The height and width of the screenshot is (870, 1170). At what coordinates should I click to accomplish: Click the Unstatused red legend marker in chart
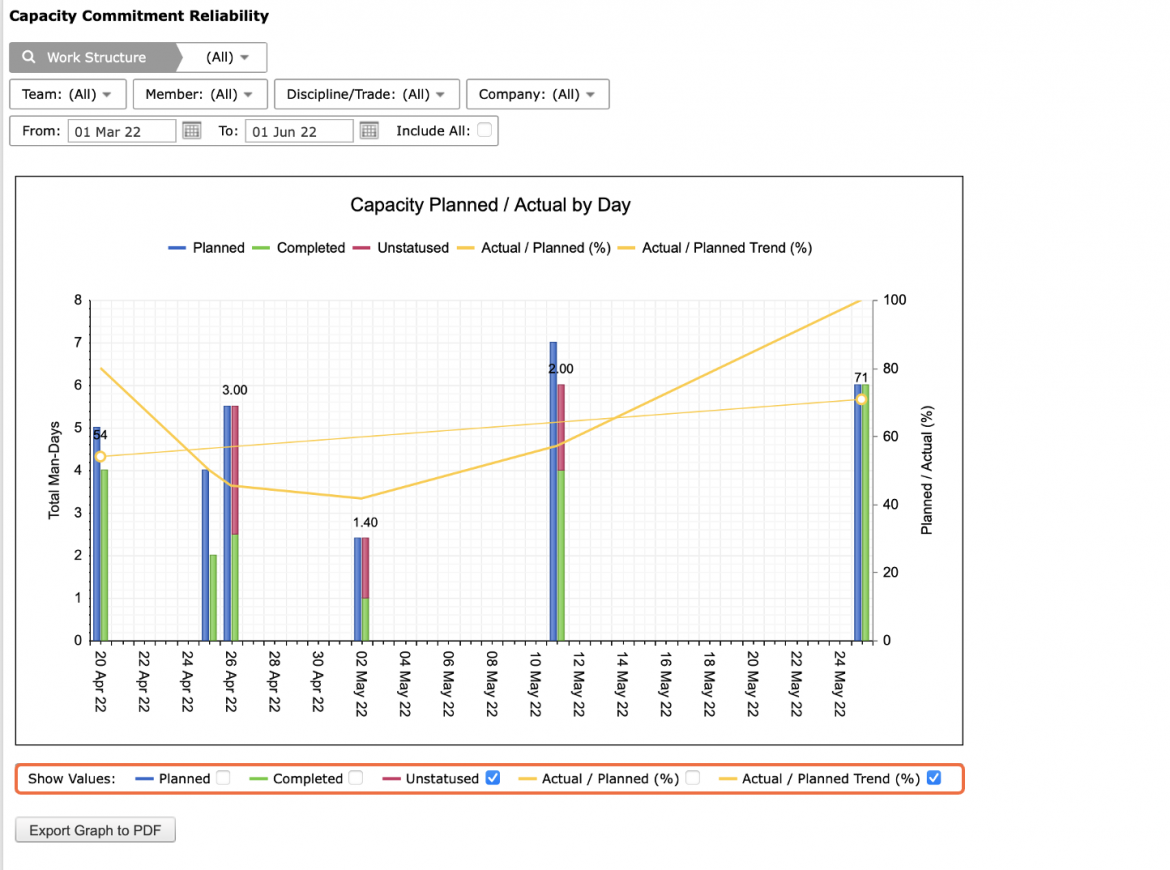(361, 248)
